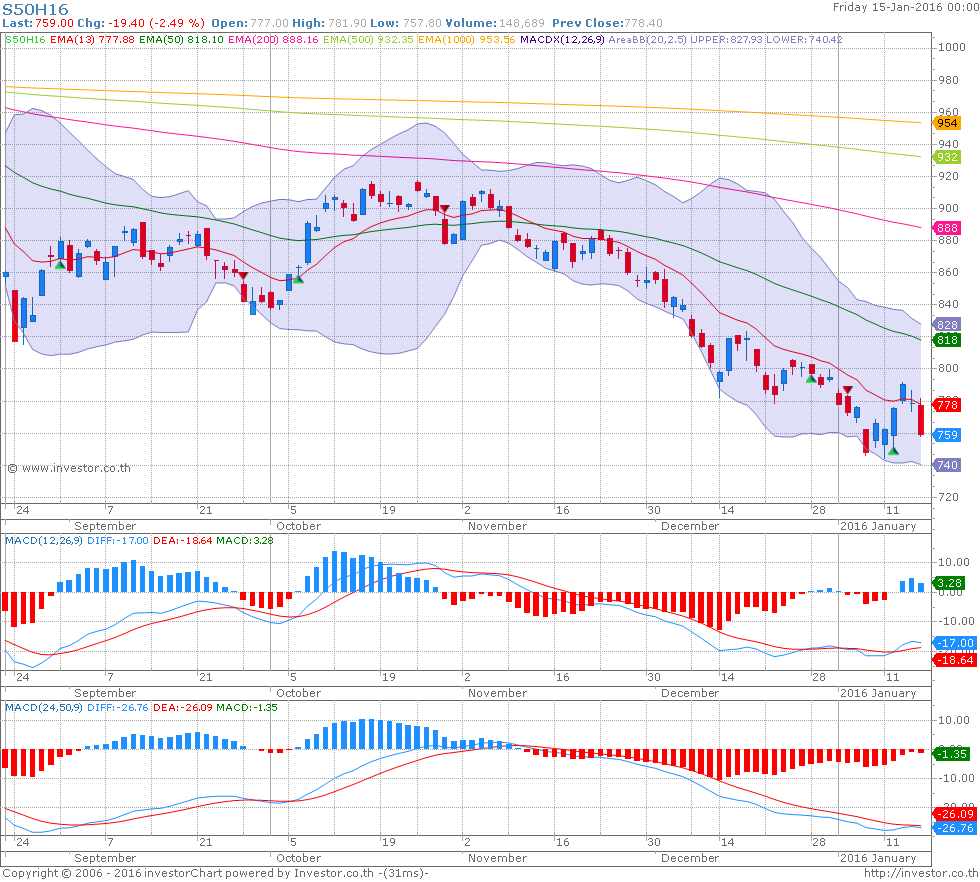
Task: Click the blue -26.76 value tag
Action: pos(954,828)
